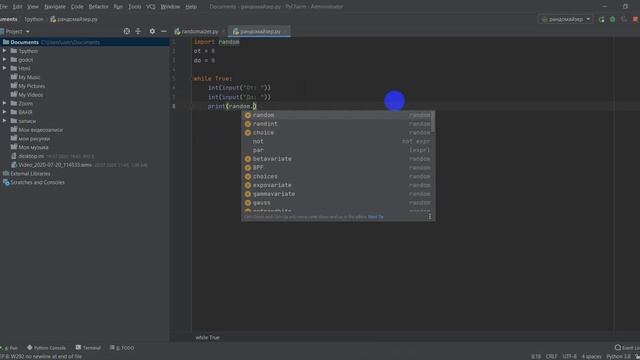
Task: Select Scratches and Consoles node
Action: 37,182
